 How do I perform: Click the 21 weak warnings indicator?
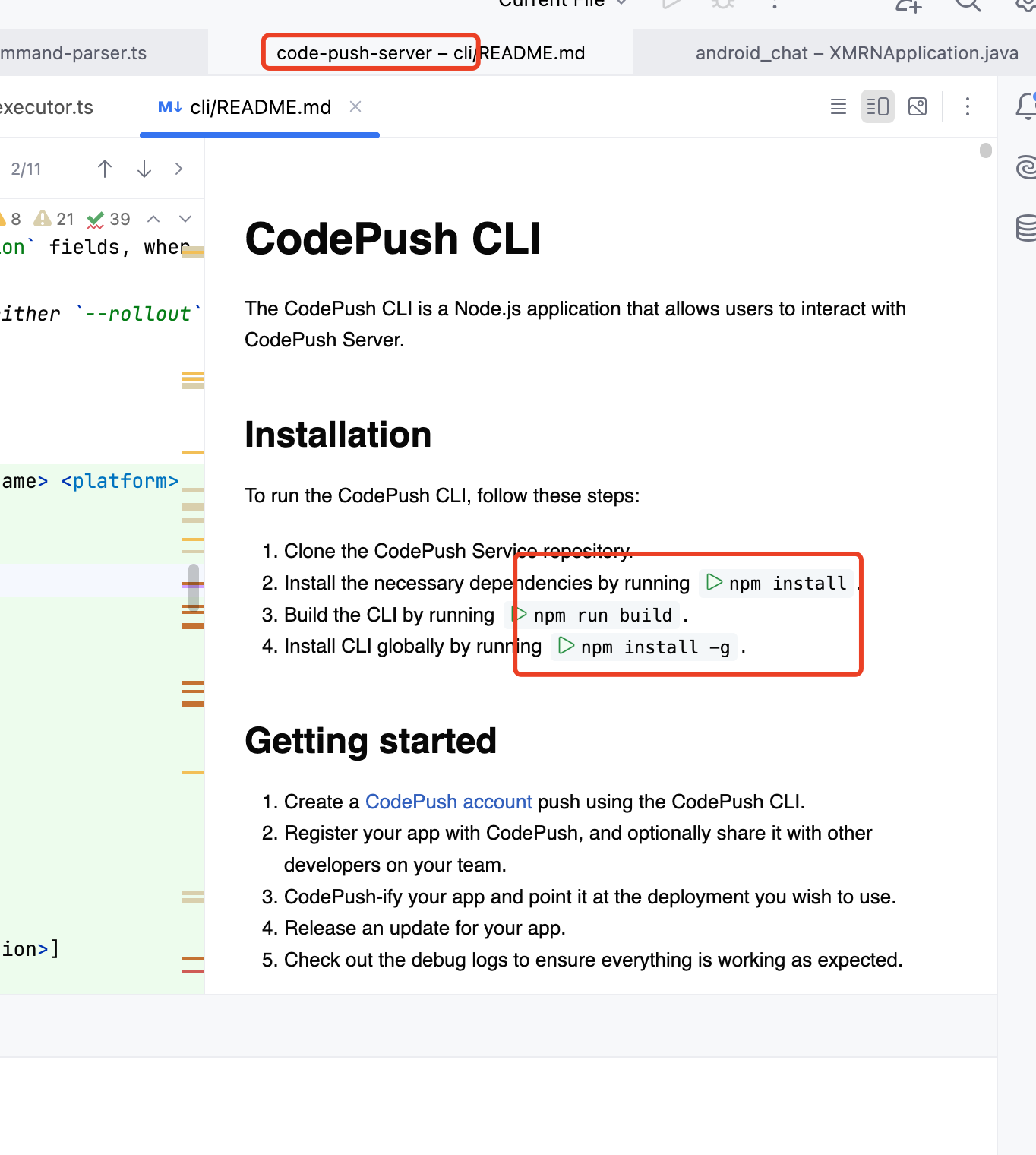point(54,219)
